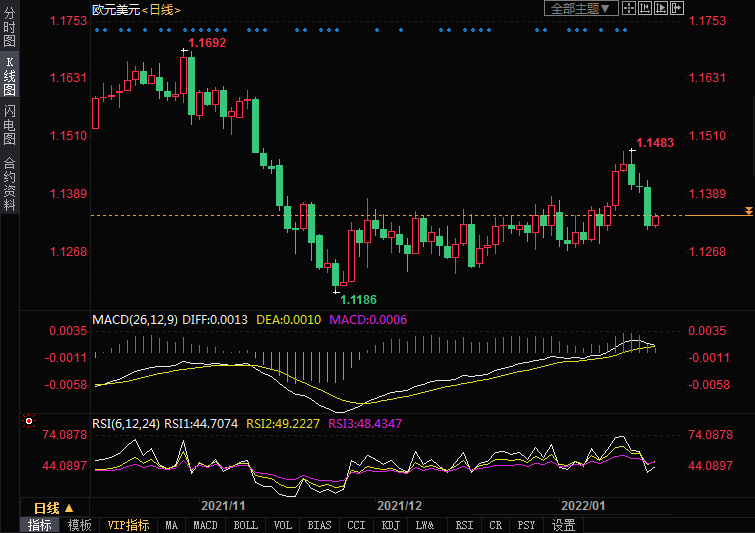
Task: Open the 合约资料 side tab
Action: (x=9, y=182)
